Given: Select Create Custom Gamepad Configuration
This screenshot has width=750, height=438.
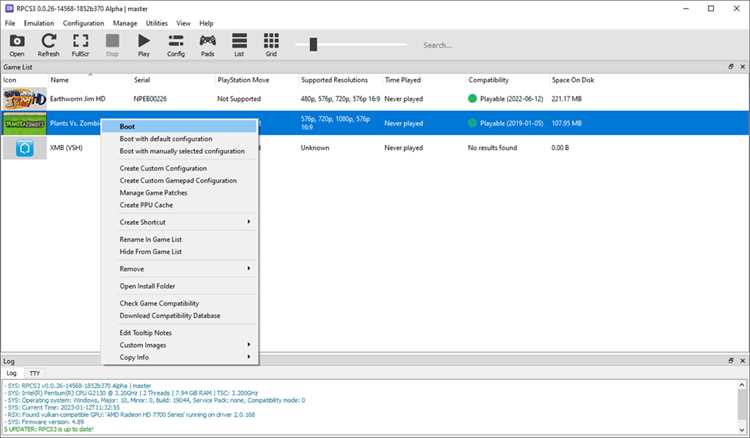Looking at the screenshot, I should click(x=180, y=180).
